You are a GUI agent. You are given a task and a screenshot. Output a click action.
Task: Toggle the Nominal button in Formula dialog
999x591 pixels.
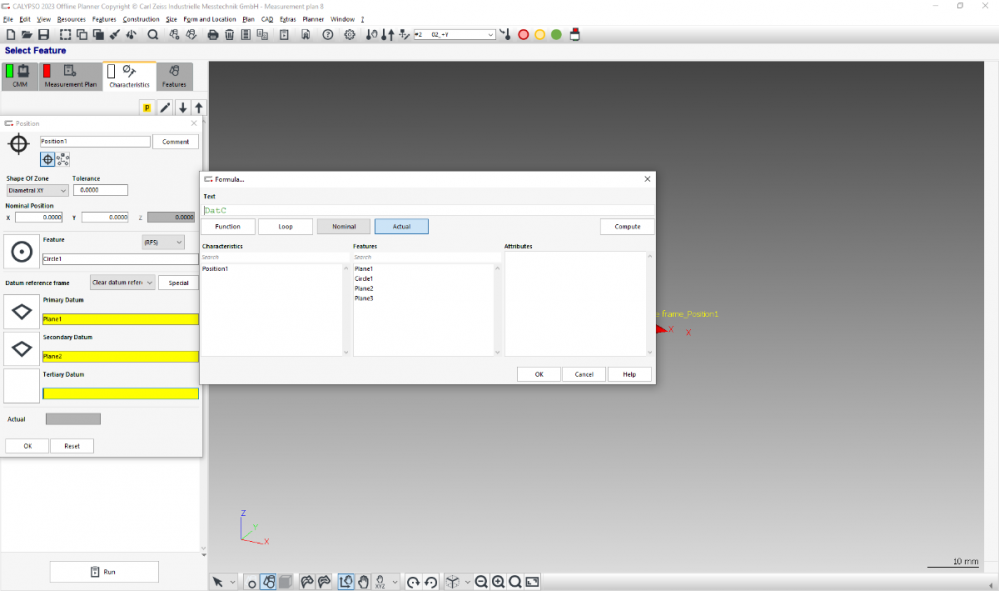point(343,227)
